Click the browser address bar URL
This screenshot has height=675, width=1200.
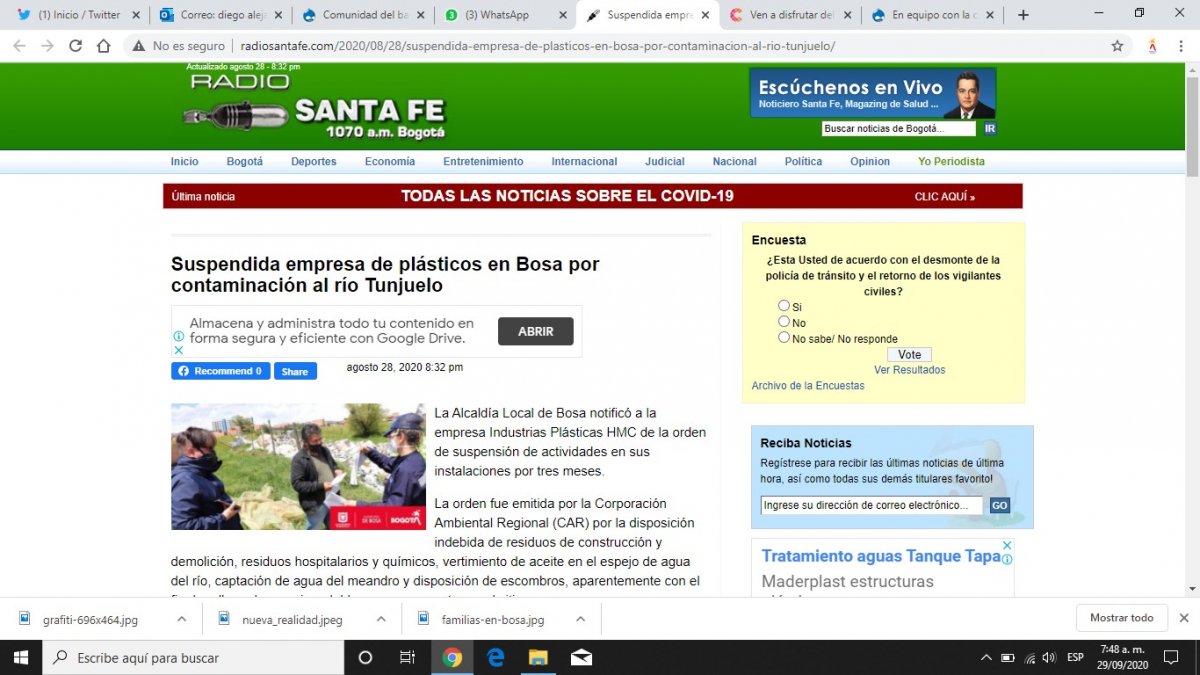[538, 46]
